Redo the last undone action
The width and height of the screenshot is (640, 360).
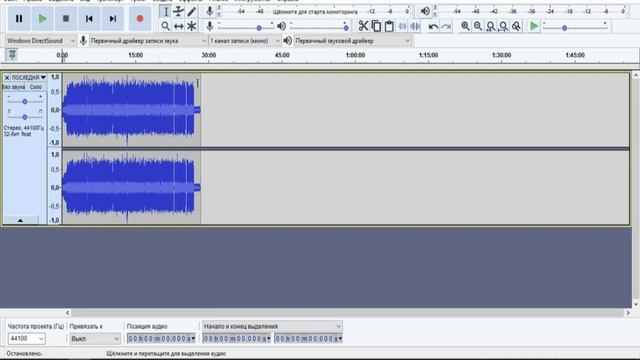pos(446,27)
